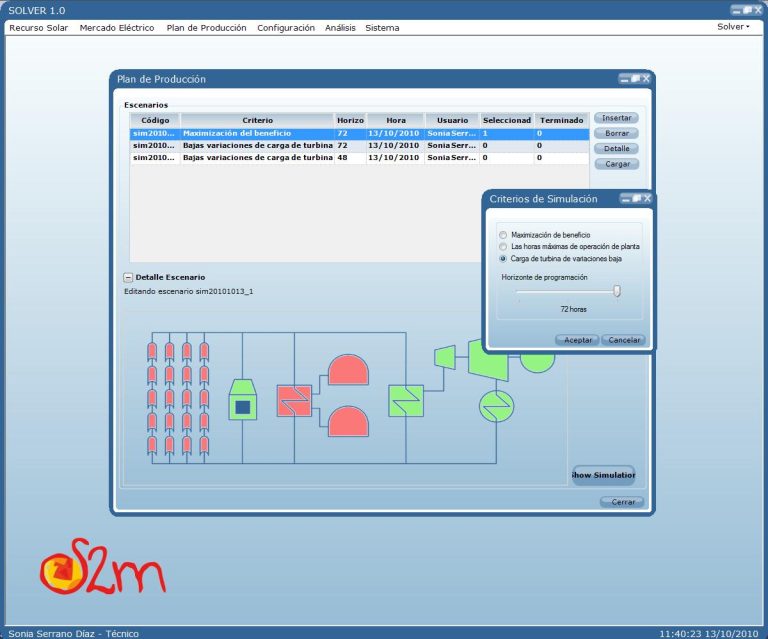Choose Las horas máximas de operación option
Viewport: 768px width, 639px height.
click(503, 246)
